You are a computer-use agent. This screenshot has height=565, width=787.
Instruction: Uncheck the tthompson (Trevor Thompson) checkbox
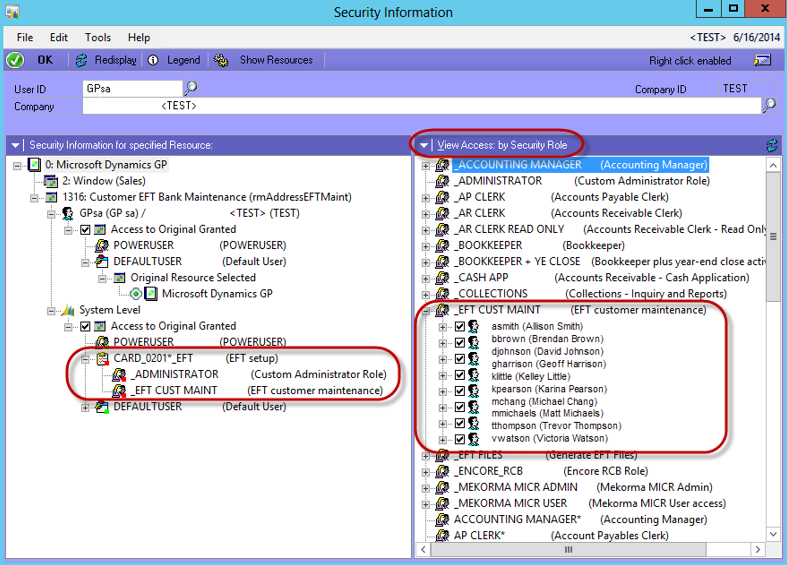tap(460, 423)
